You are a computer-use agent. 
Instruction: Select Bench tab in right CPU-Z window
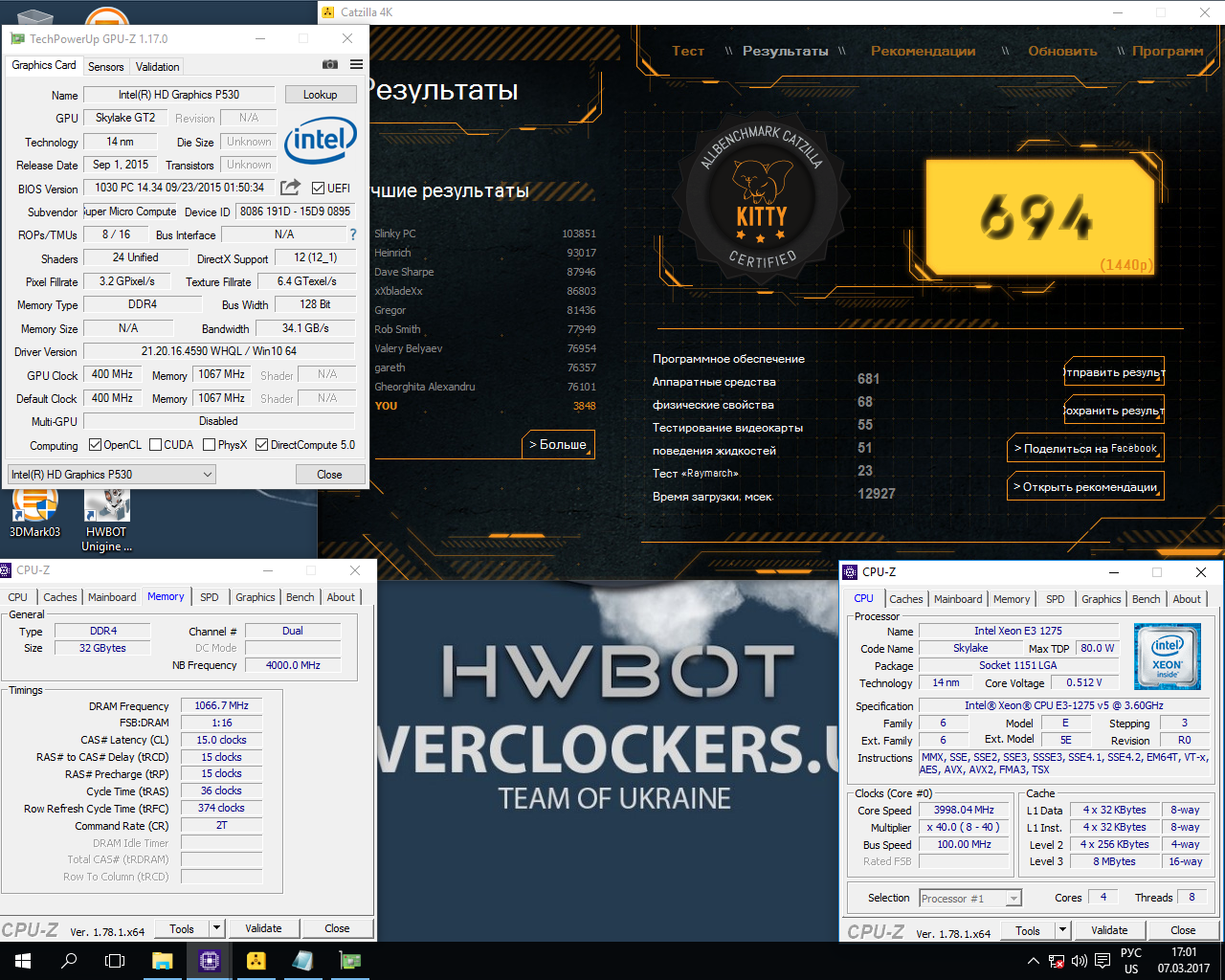click(1147, 599)
